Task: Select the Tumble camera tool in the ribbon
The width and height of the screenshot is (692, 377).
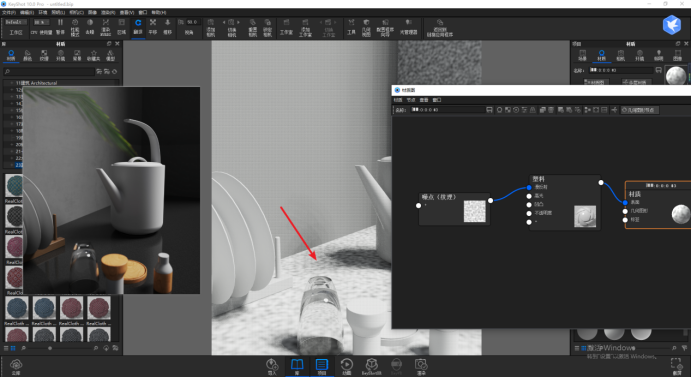Action: [138, 26]
